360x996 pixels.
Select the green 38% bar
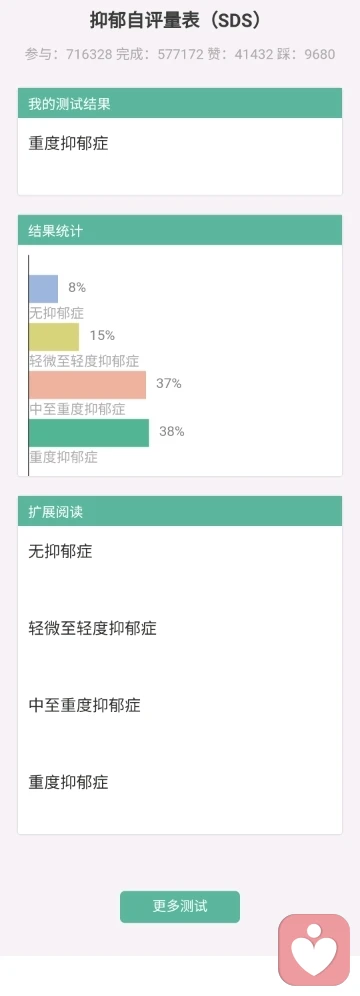[89, 433]
